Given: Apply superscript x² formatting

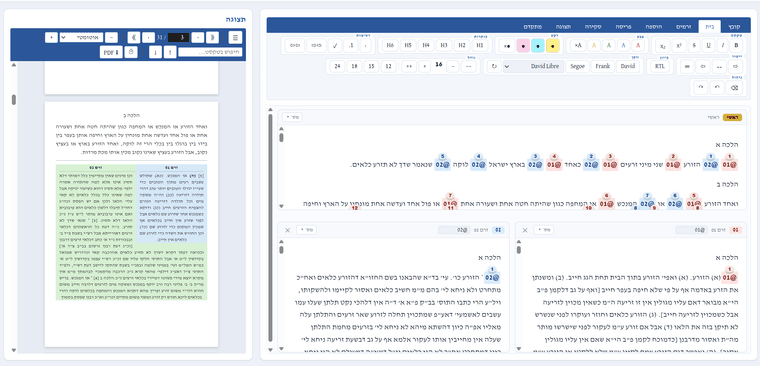Looking at the screenshot, I should [679, 46].
